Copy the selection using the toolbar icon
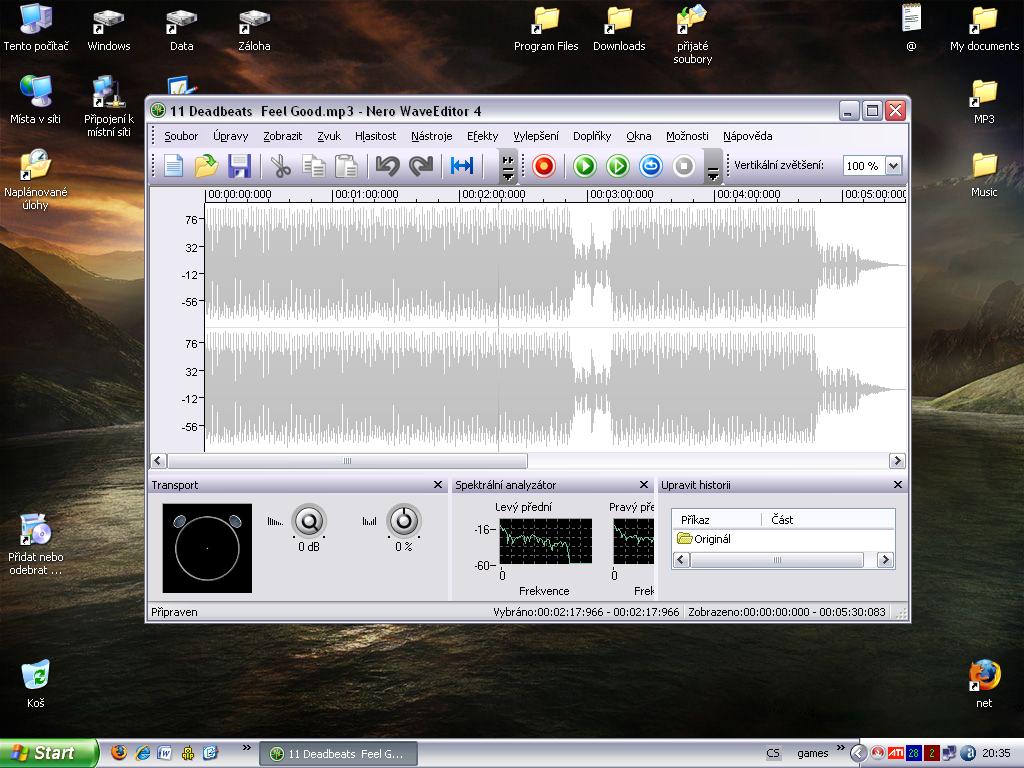1024x768 pixels. [x=313, y=166]
